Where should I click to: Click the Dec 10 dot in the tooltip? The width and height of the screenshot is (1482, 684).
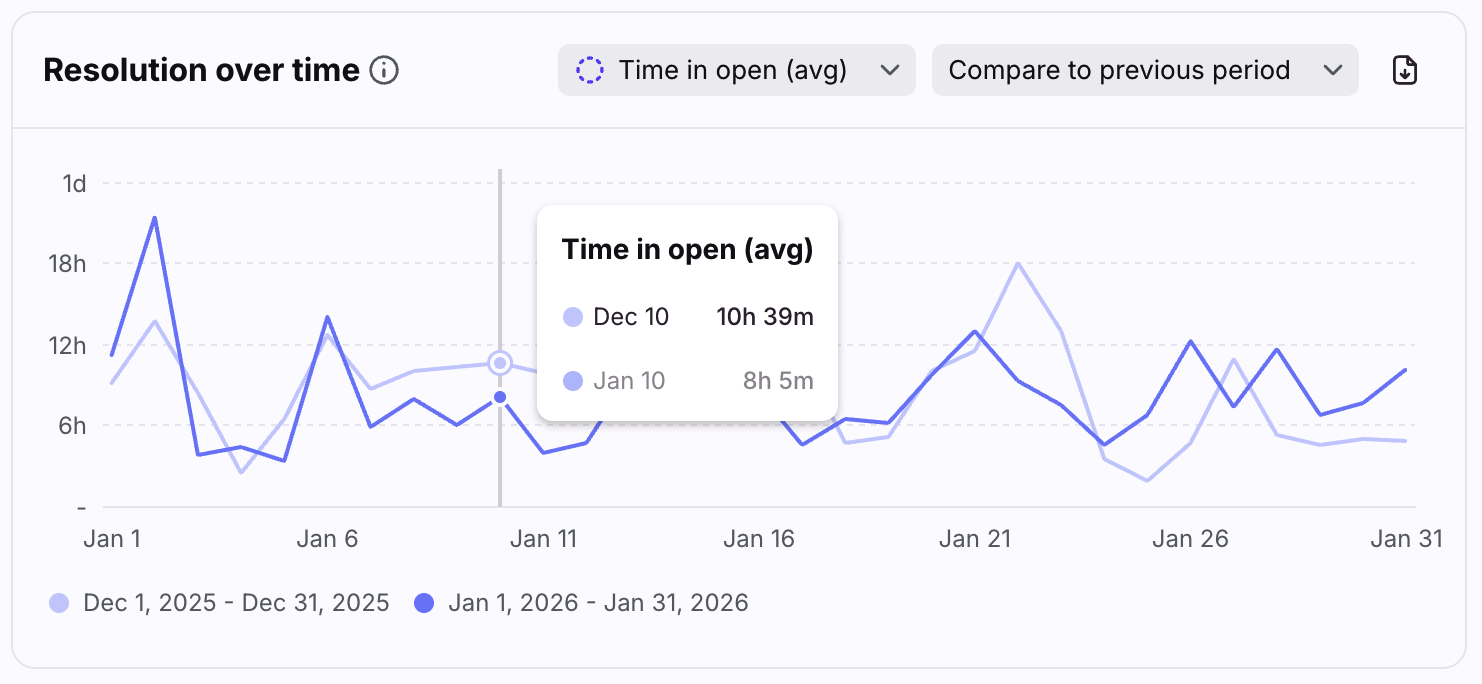point(573,318)
